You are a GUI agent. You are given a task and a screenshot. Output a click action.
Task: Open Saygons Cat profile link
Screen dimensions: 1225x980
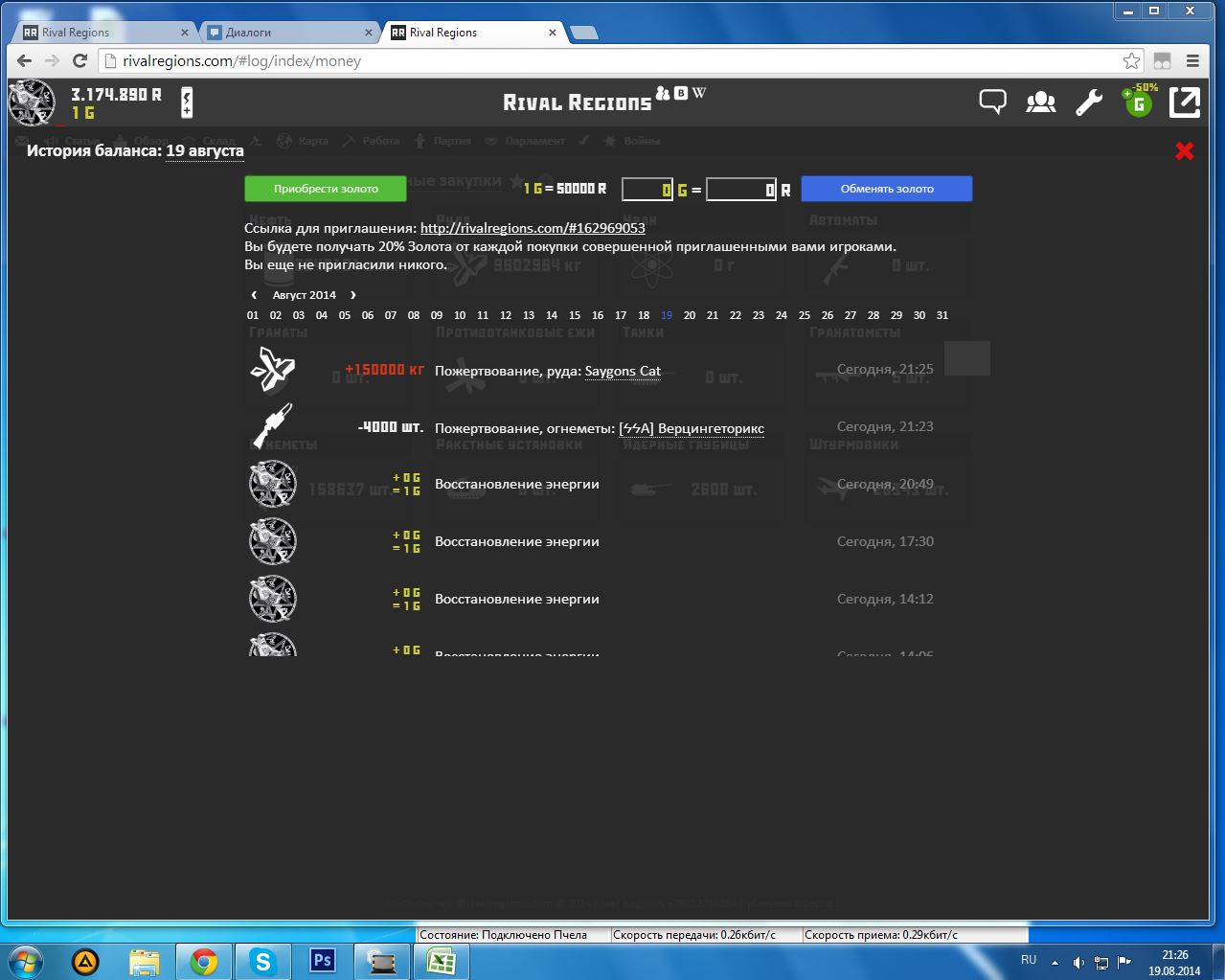(623, 371)
